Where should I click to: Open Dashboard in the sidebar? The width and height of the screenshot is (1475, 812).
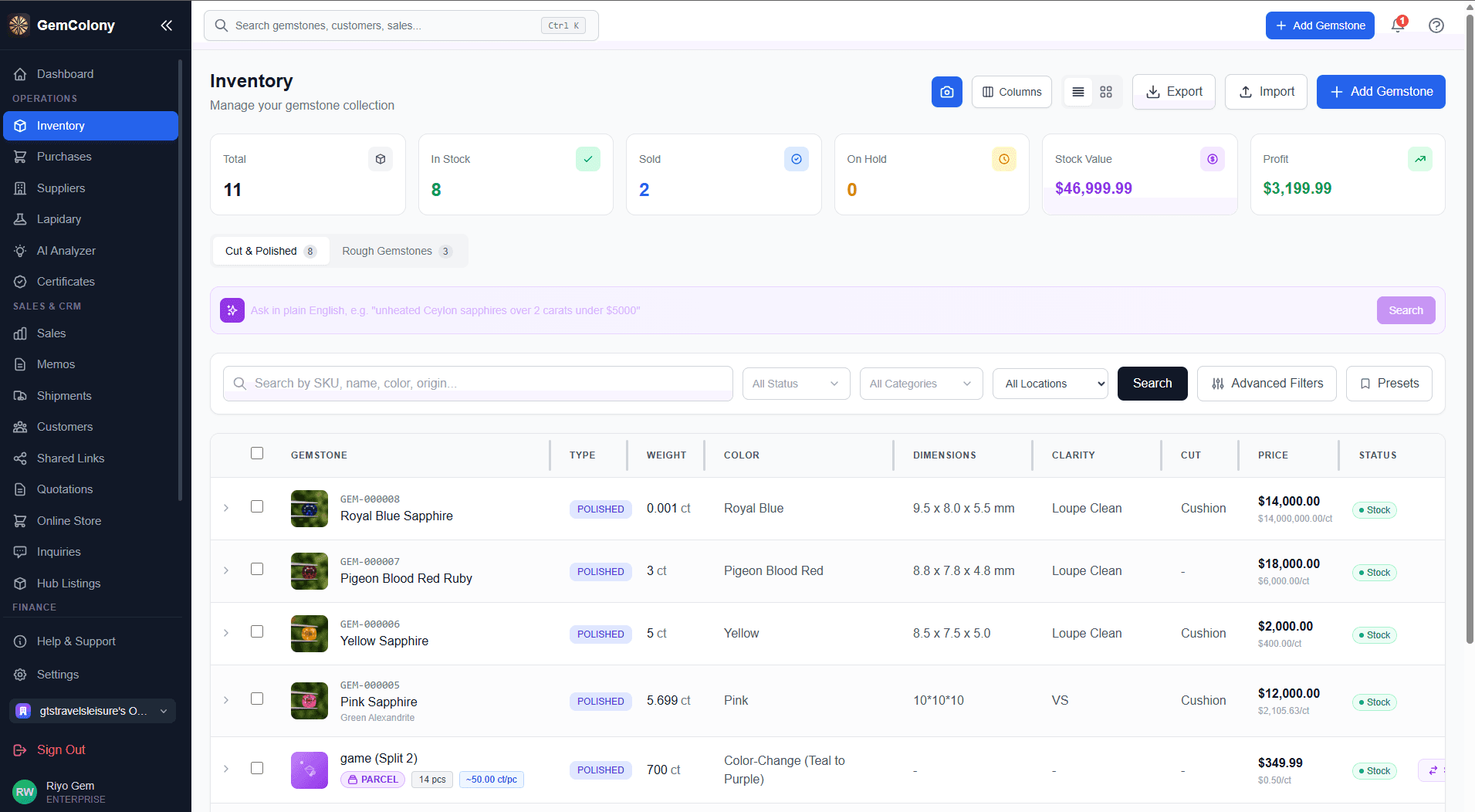click(91, 74)
